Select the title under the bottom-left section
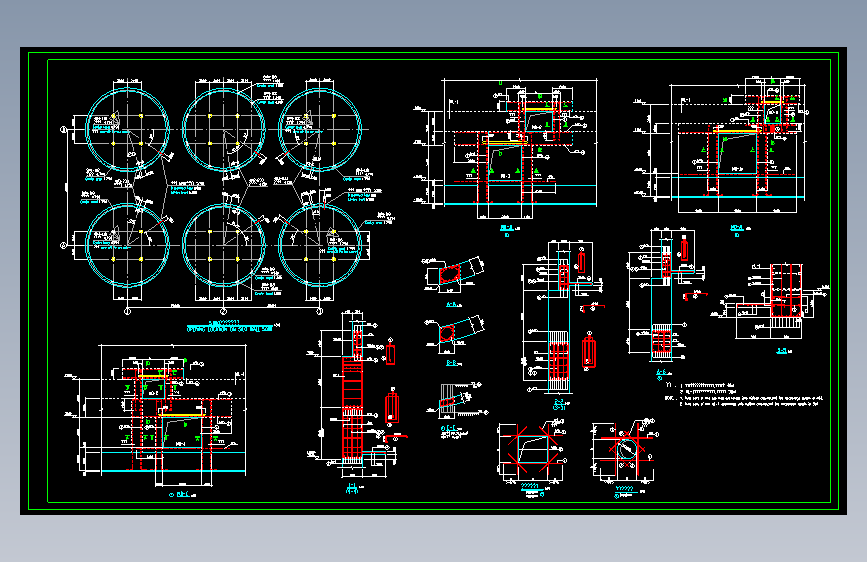 (182, 495)
